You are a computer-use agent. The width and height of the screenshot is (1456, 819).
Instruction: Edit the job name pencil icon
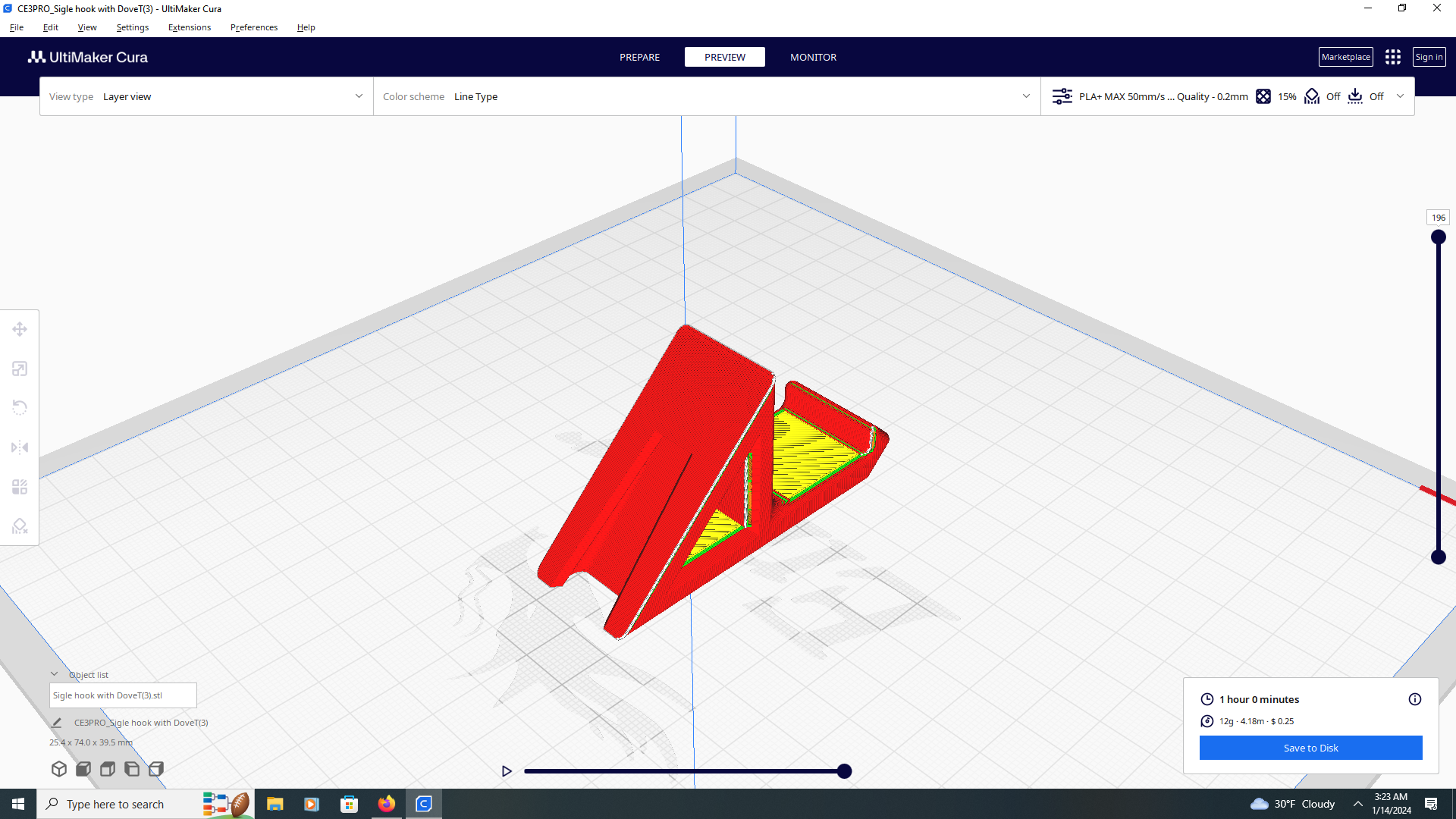click(57, 723)
